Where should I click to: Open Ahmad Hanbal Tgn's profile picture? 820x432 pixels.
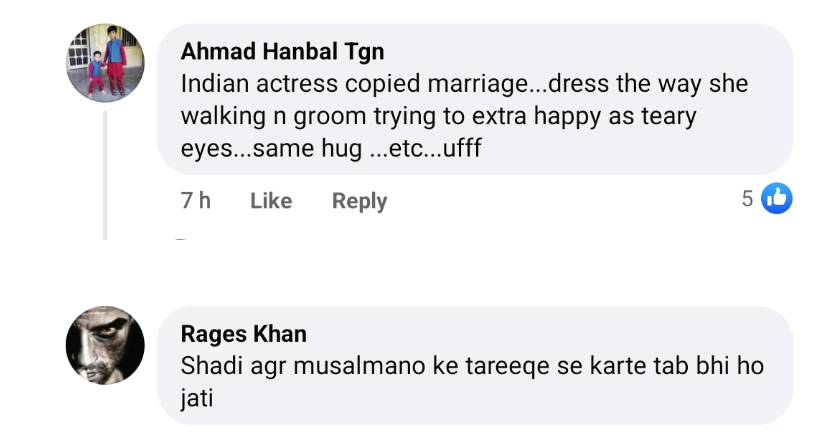[x=106, y=62]
